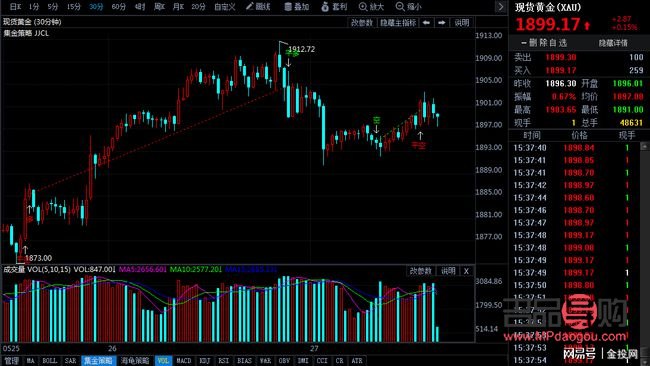
Task: Zoom in with the 放大 magnifier
Action: pos(371,7)
